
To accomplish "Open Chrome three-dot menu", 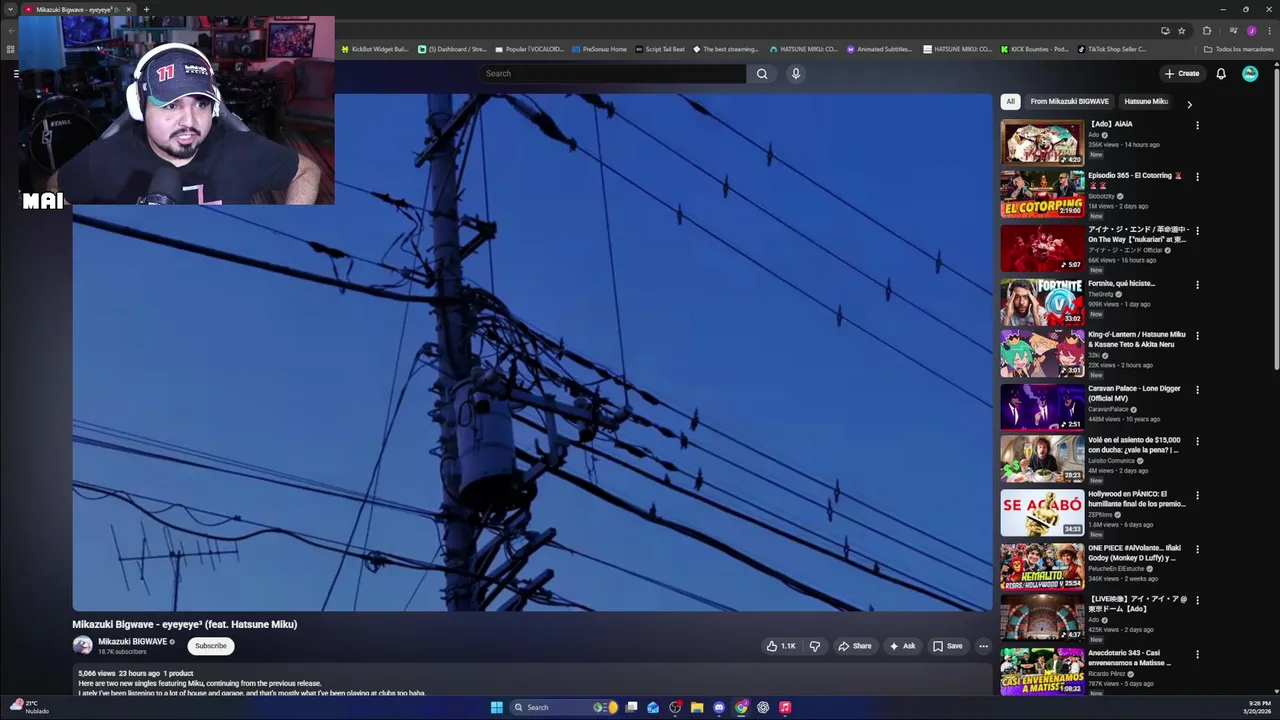I will click(x=1269, y=31).
